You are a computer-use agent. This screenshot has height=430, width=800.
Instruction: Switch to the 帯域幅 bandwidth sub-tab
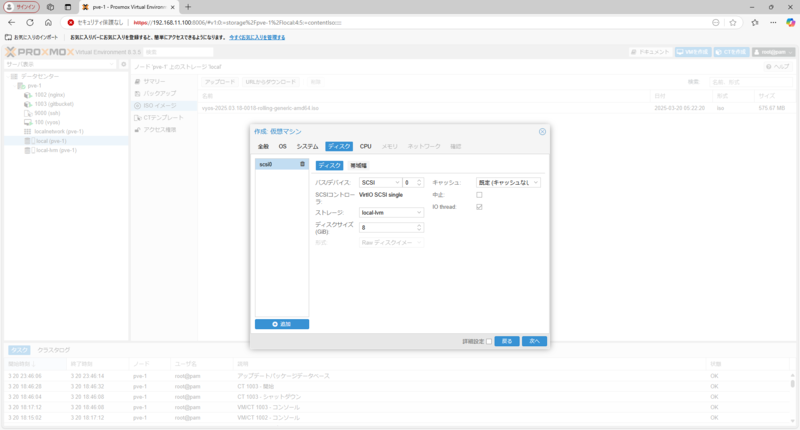[358, 165]
